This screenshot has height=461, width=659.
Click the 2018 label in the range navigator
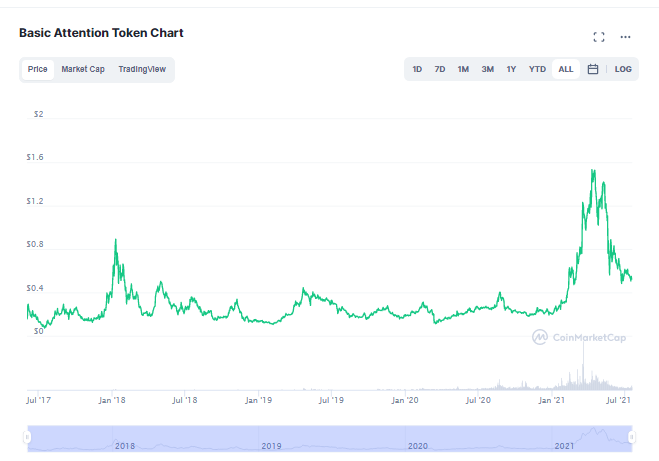(x=125, y=446)
